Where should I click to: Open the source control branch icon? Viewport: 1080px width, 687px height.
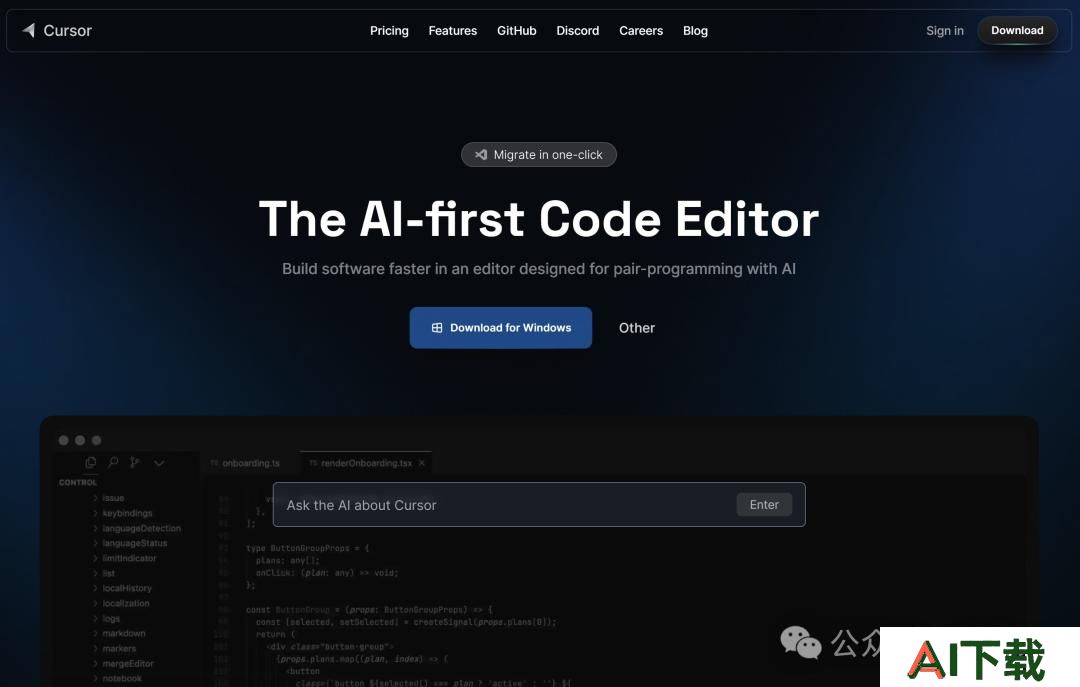135,462
